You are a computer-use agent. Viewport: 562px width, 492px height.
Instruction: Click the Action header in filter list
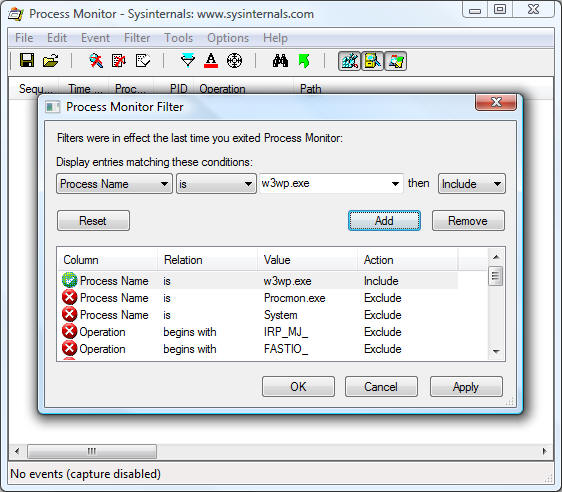[408, 259]
